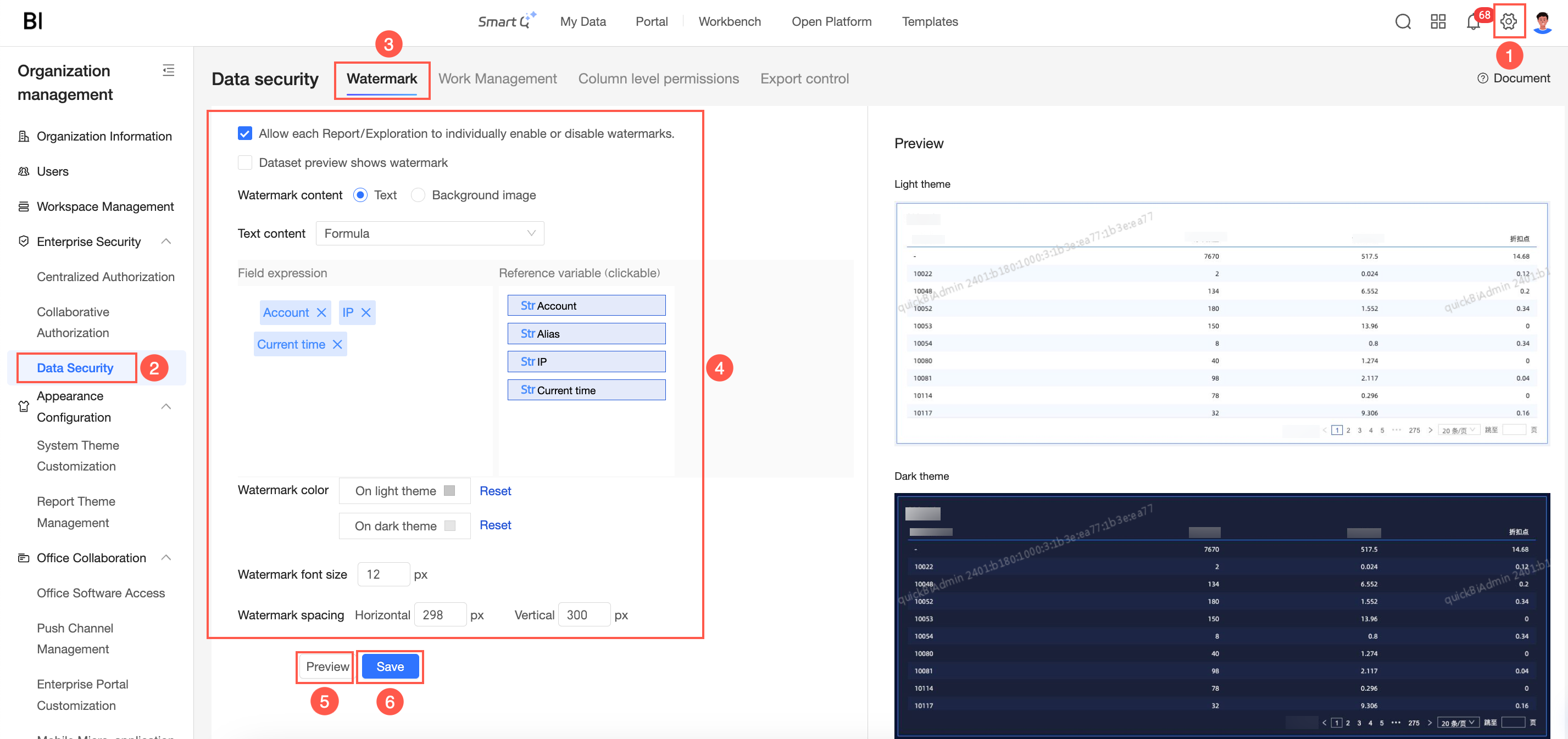The height and width of the screenshot is (739, 1568).
Task: Click the Save button
Action: tap(390, 667)
